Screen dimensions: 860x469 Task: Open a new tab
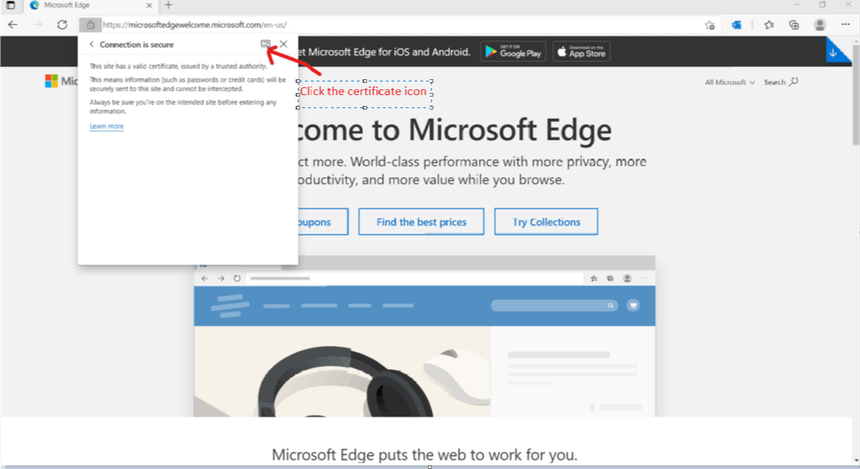point(168,6)
